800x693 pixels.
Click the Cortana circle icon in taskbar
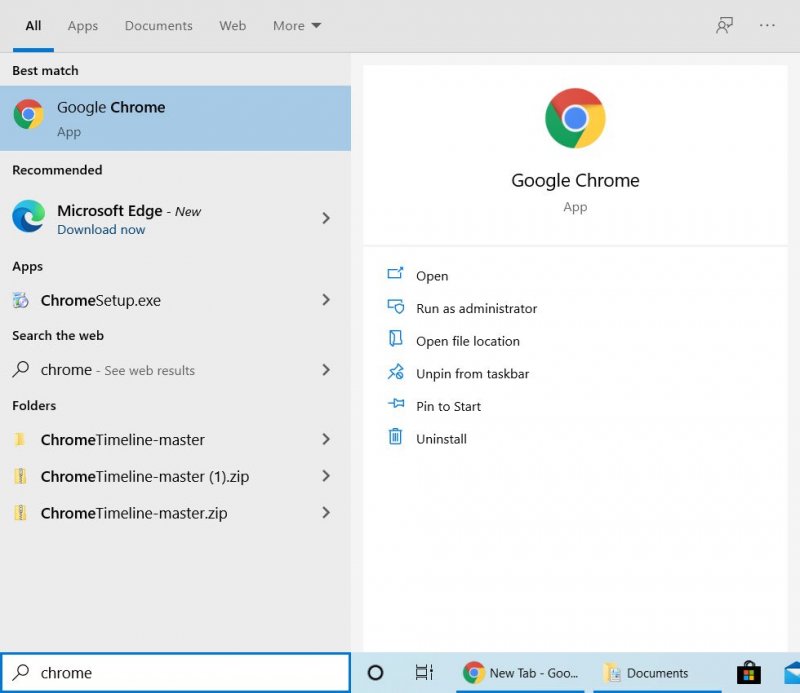[x=375, y=673]
